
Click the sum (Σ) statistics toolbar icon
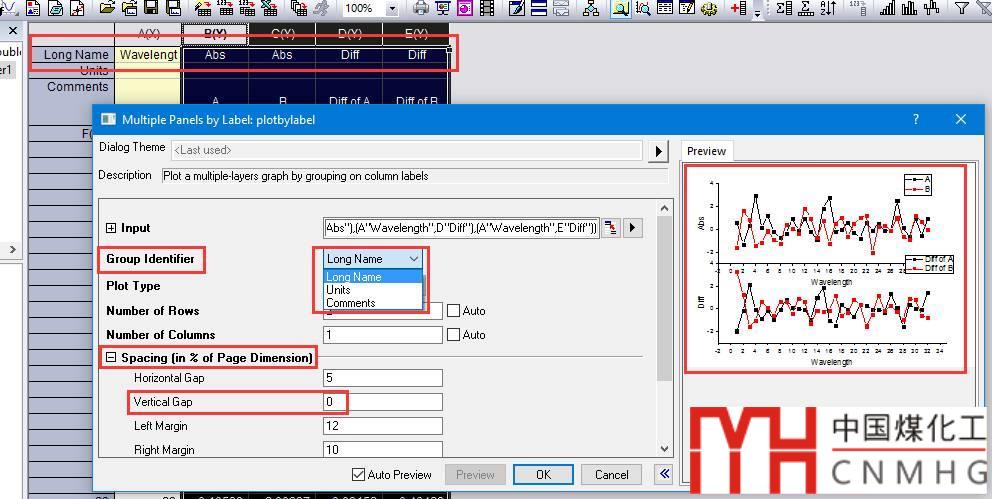pyautogui.click(x=783, y=9)
